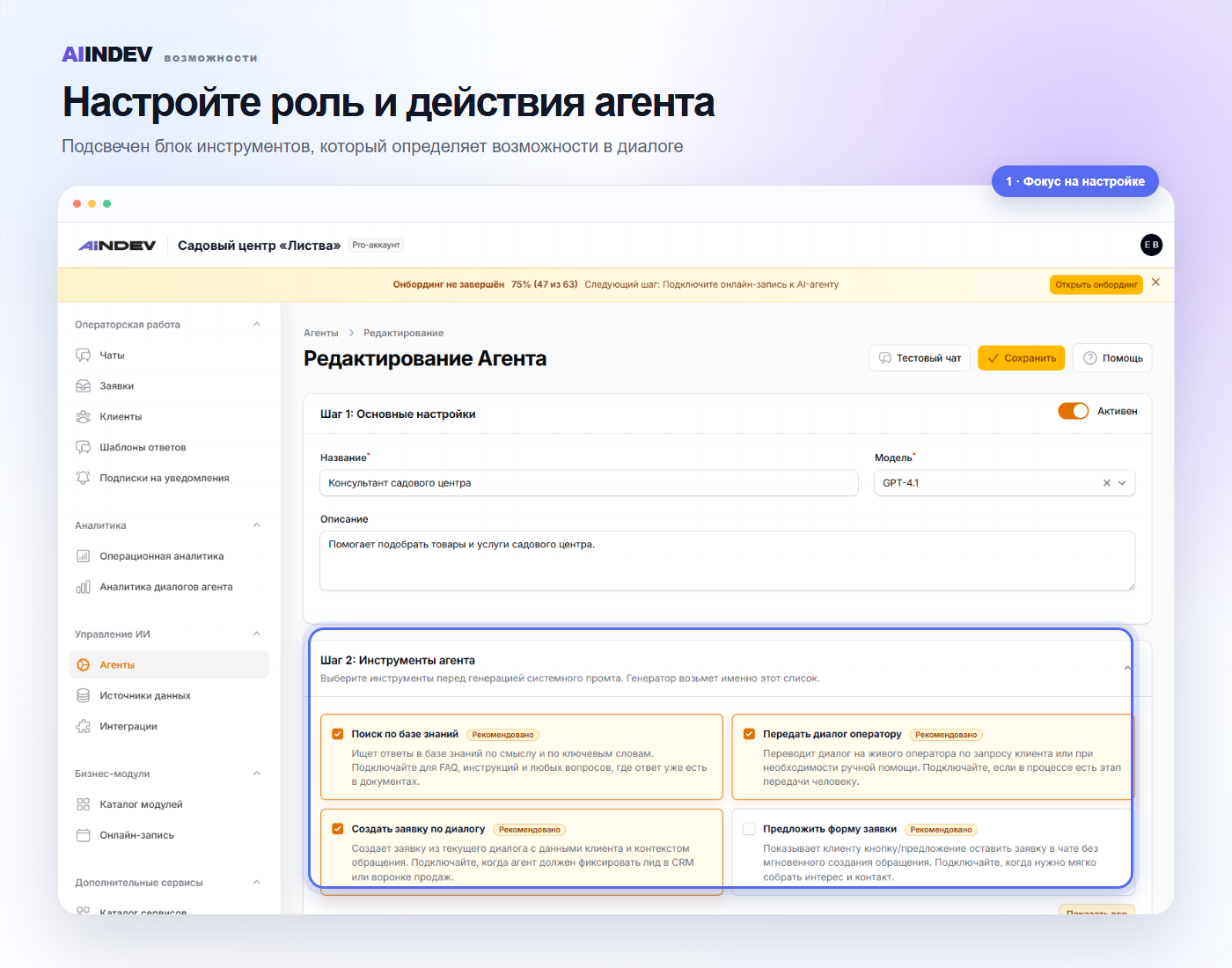Clear the GPT-4.1 model selection
This screenshot has width=1232, height=968.
point(1107,483)
